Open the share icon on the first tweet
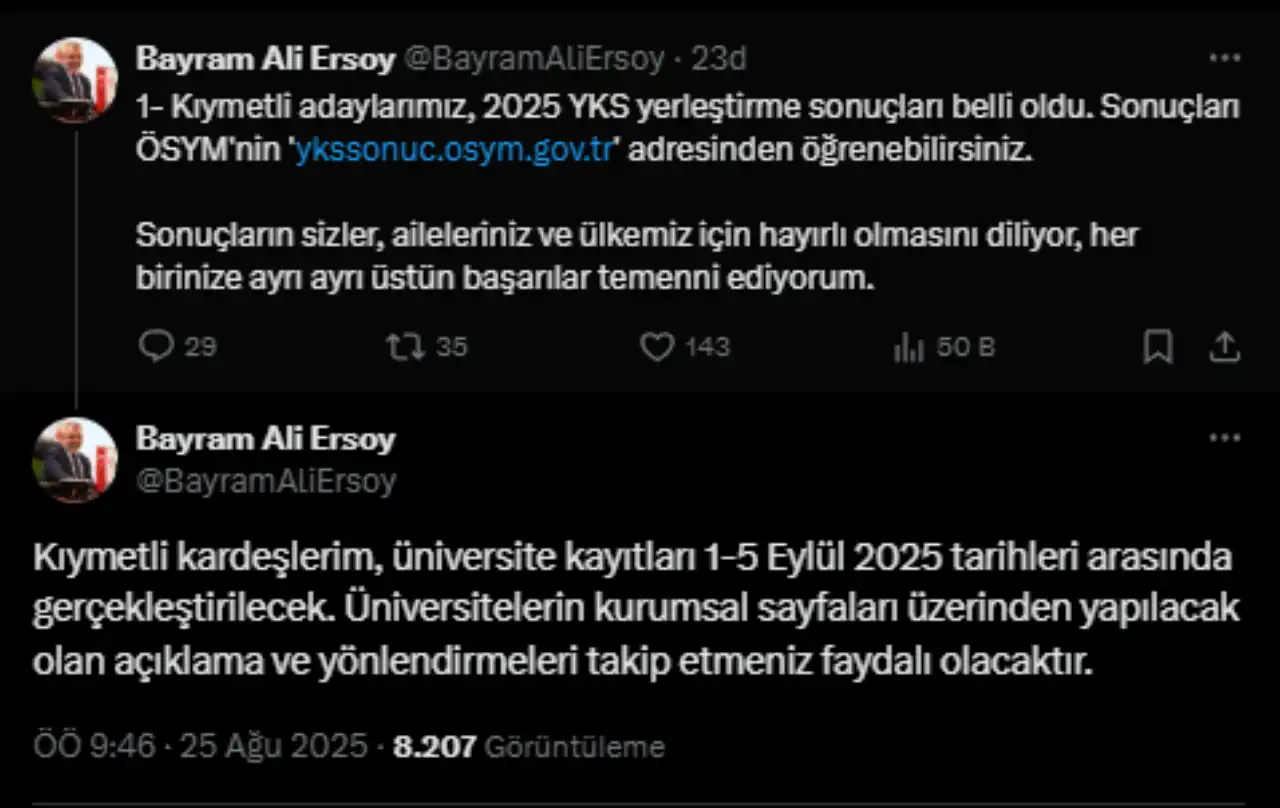This screenshot has height=808, width=1280. pos(1227,345)
